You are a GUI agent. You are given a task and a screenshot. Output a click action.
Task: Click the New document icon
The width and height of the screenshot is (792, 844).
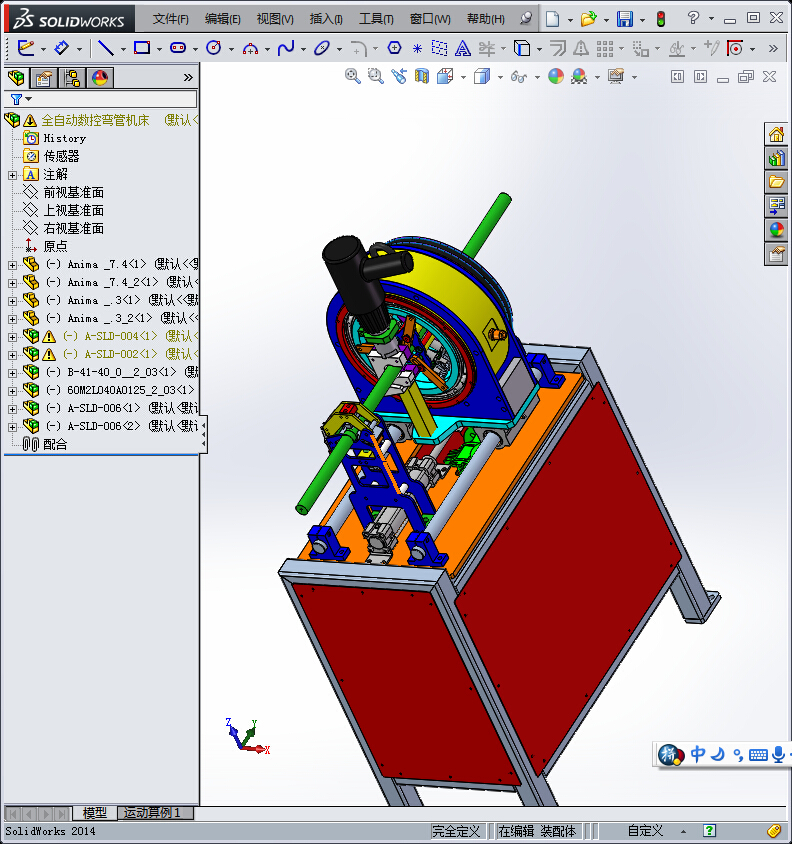[x=552, y=19]
